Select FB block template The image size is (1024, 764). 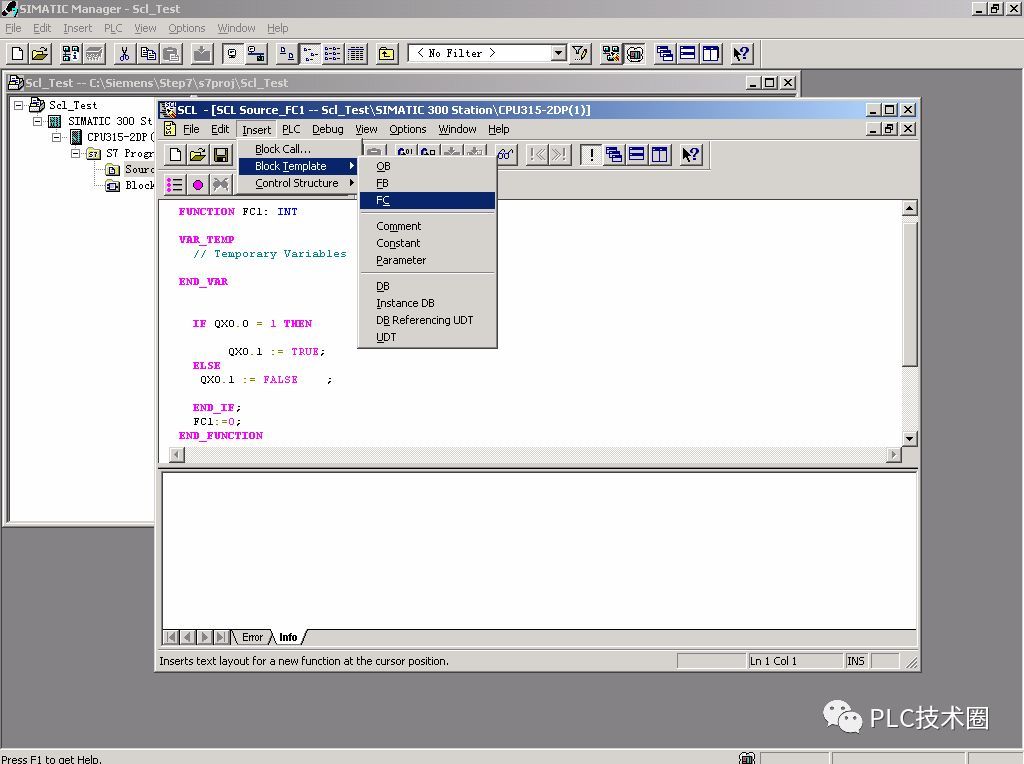click(x=427, y=183)
